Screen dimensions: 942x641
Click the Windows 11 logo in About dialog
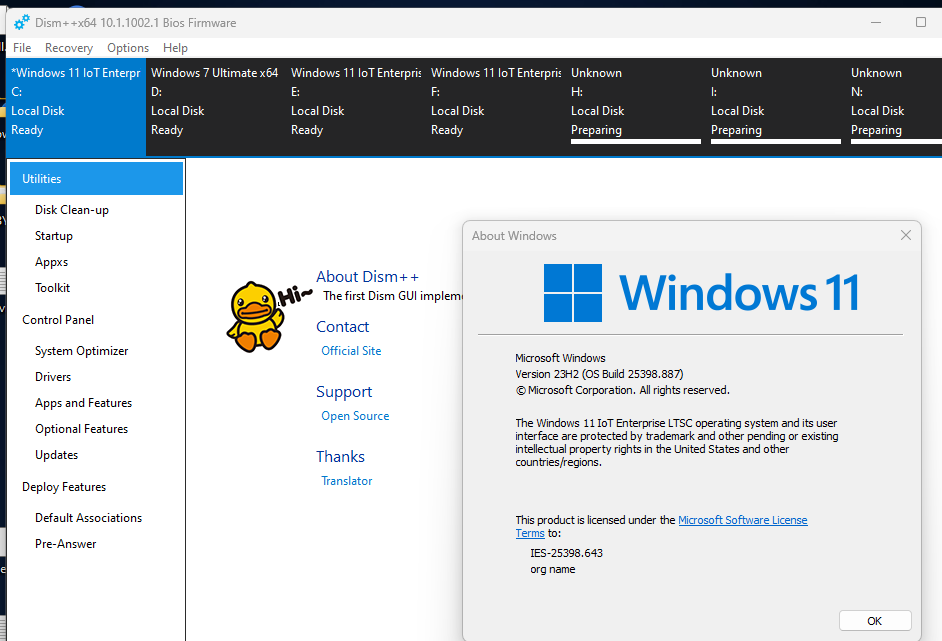[x=700, y=293]
